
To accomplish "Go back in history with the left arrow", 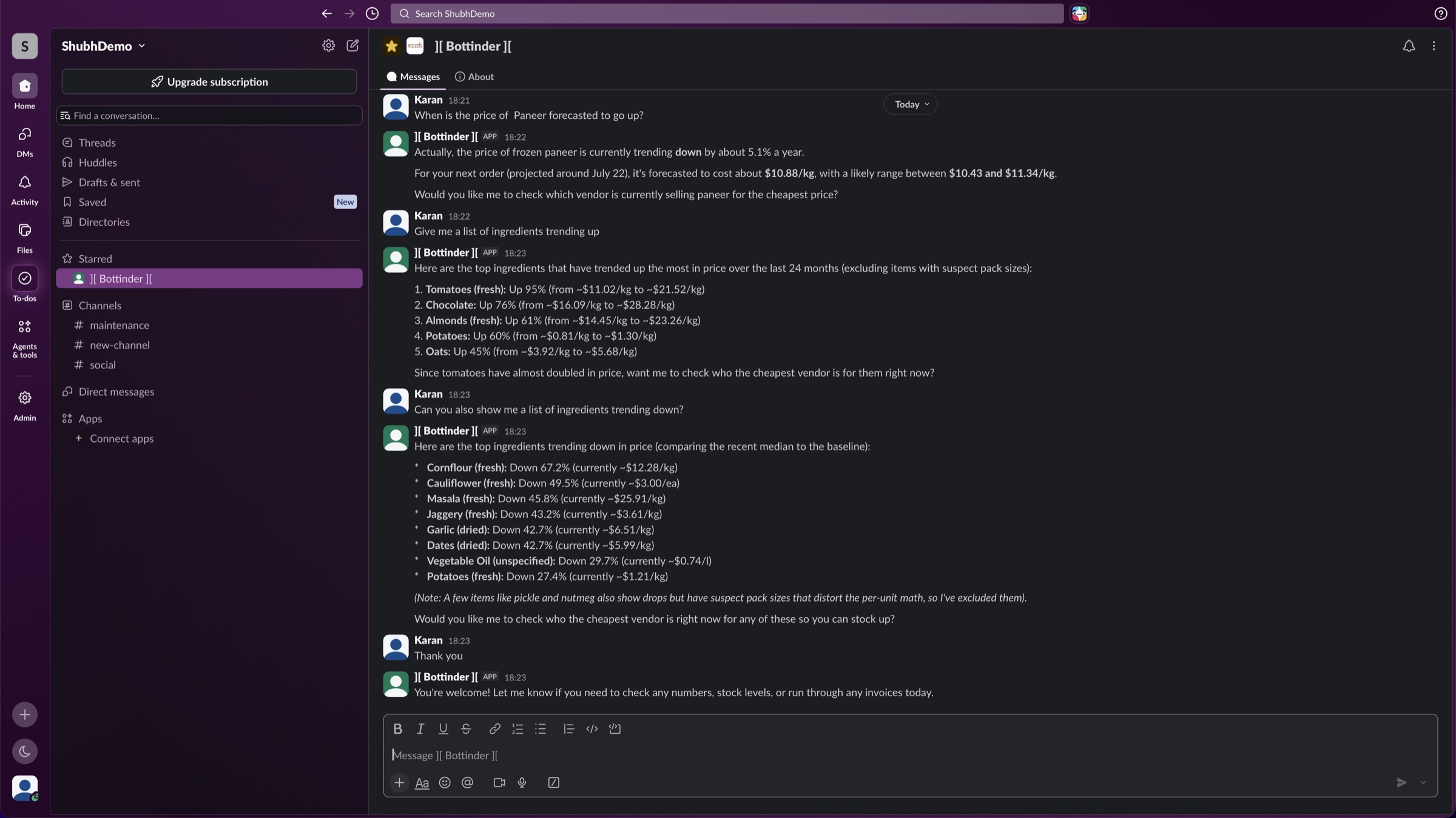I will click(x=326, y=13).
